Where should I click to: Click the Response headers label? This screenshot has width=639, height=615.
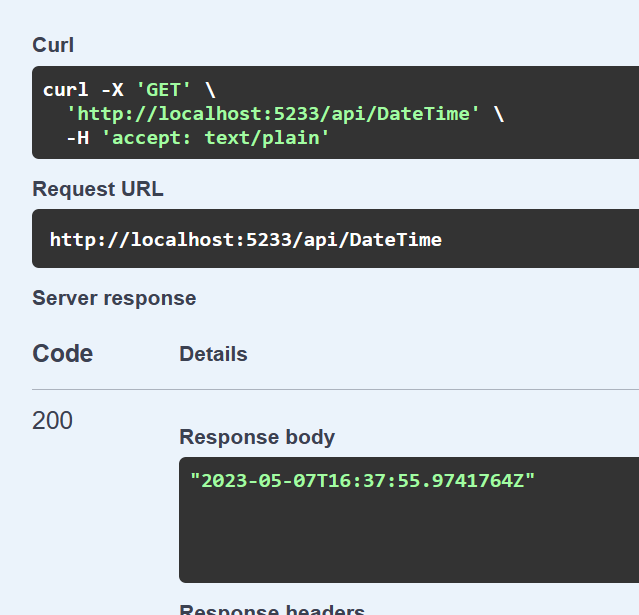coord(272,610)
